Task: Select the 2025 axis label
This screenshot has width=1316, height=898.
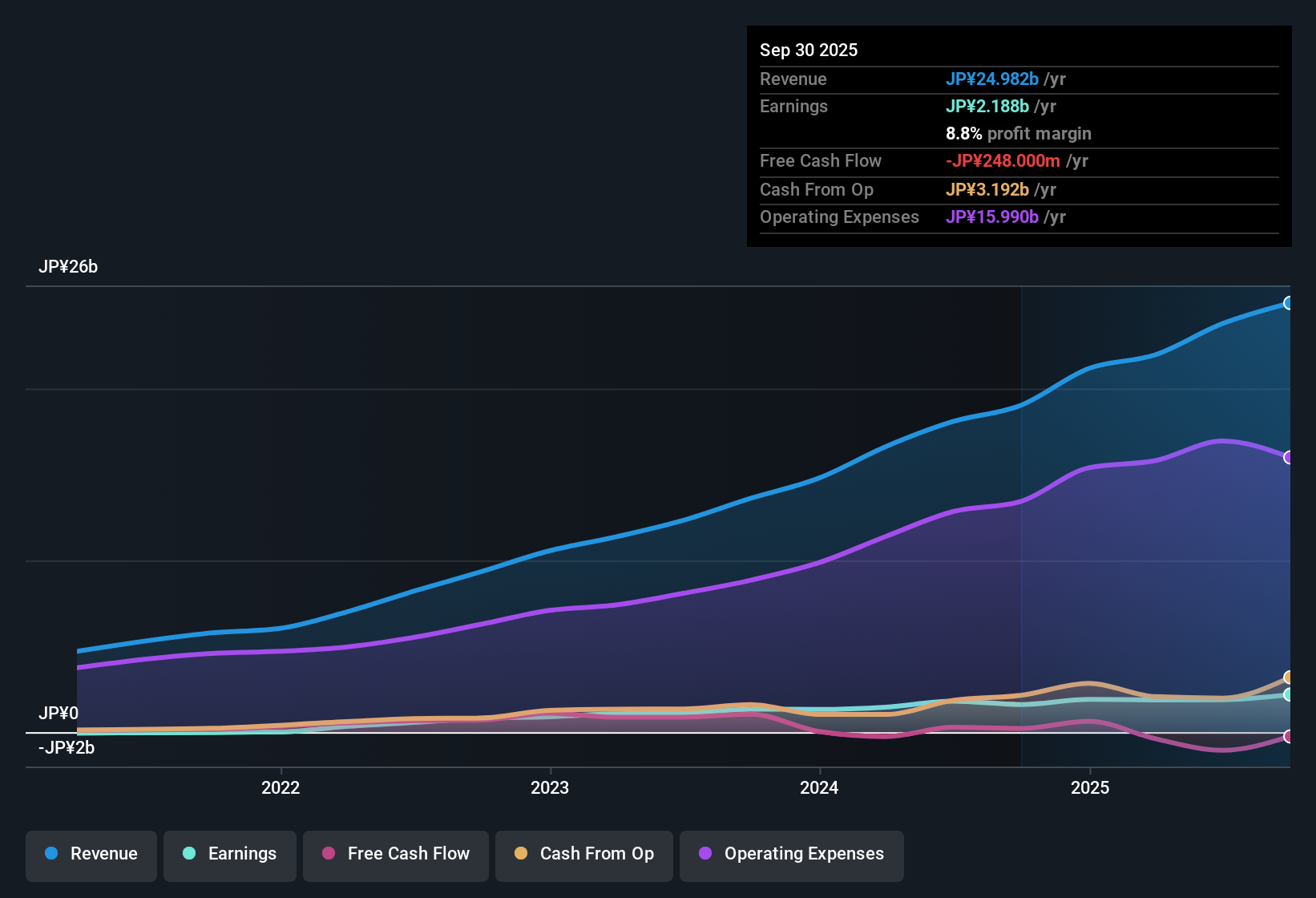Action: 1091,788
